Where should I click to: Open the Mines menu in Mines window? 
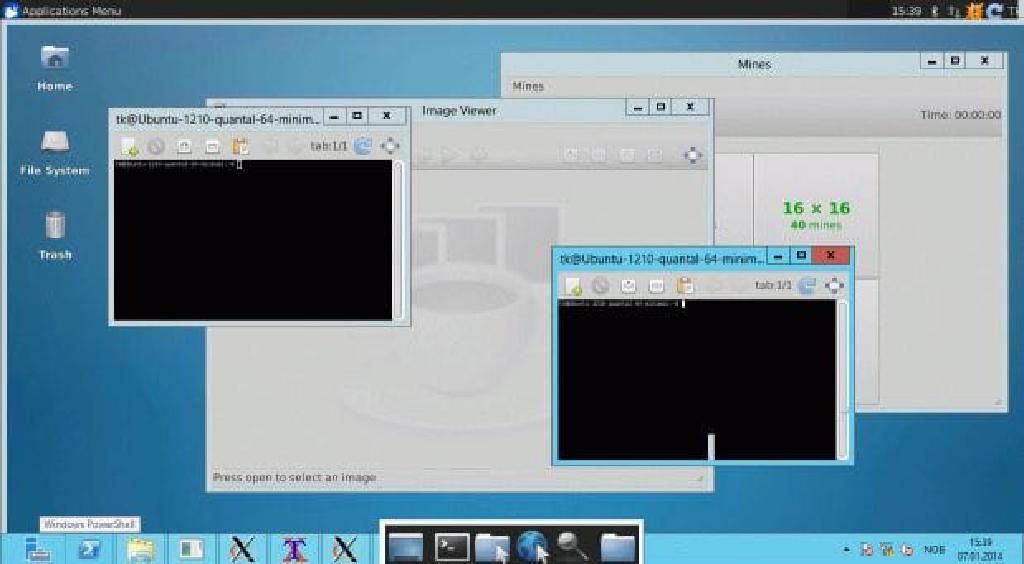[x=528, y=86]
